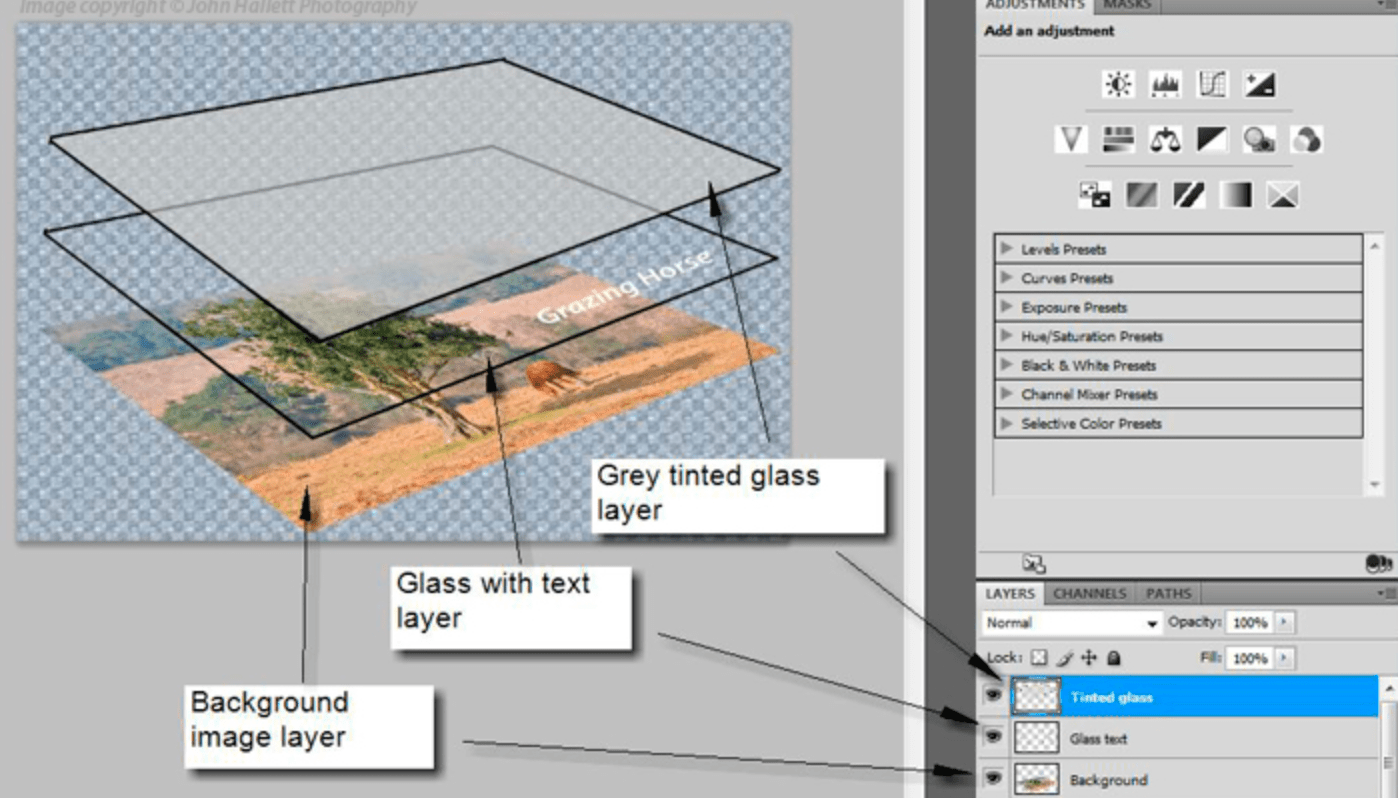The height and width of the screenshot is (798, 1398).
Task: Hide the Glass text layer
Action: click(993, 737)
